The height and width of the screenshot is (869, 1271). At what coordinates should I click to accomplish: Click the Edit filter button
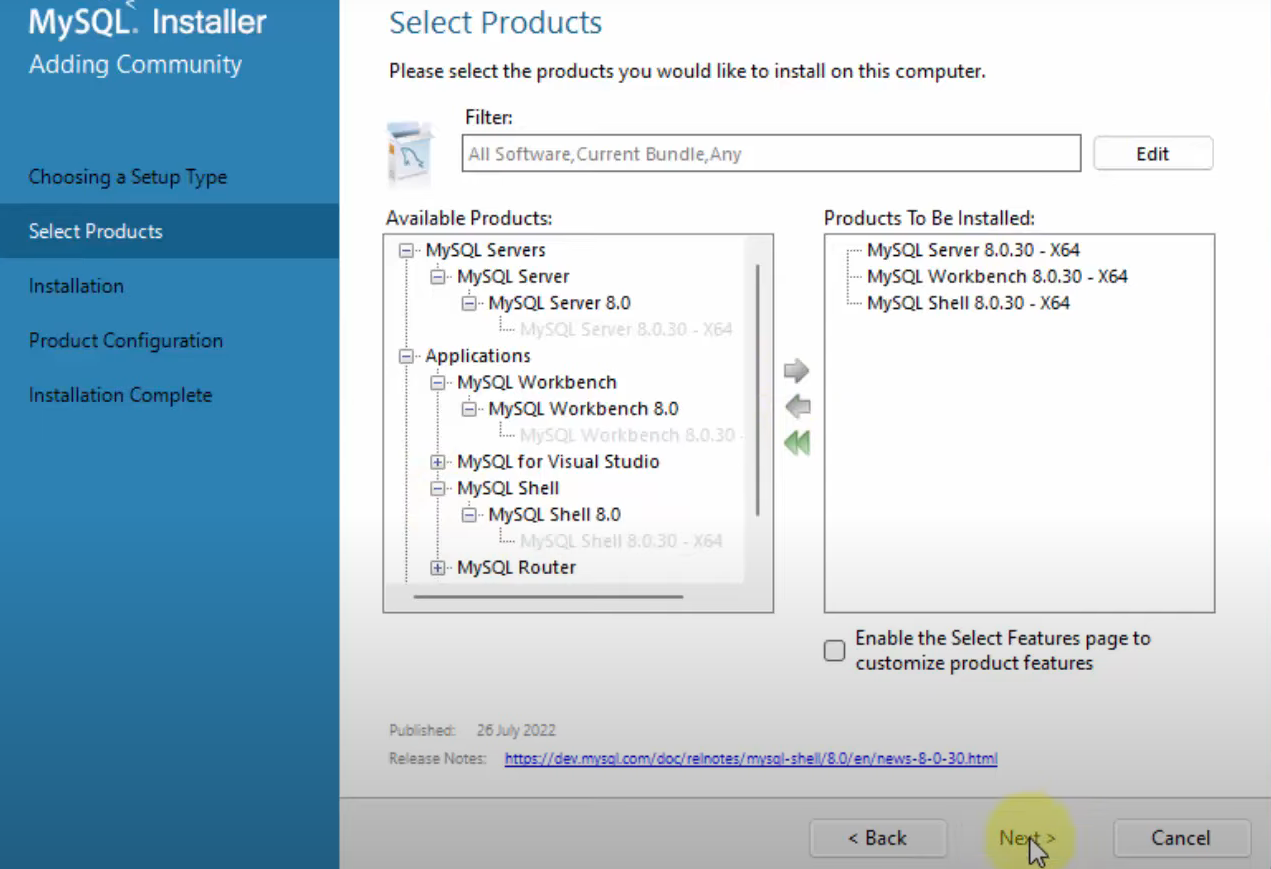click(x=1152, y=154)
